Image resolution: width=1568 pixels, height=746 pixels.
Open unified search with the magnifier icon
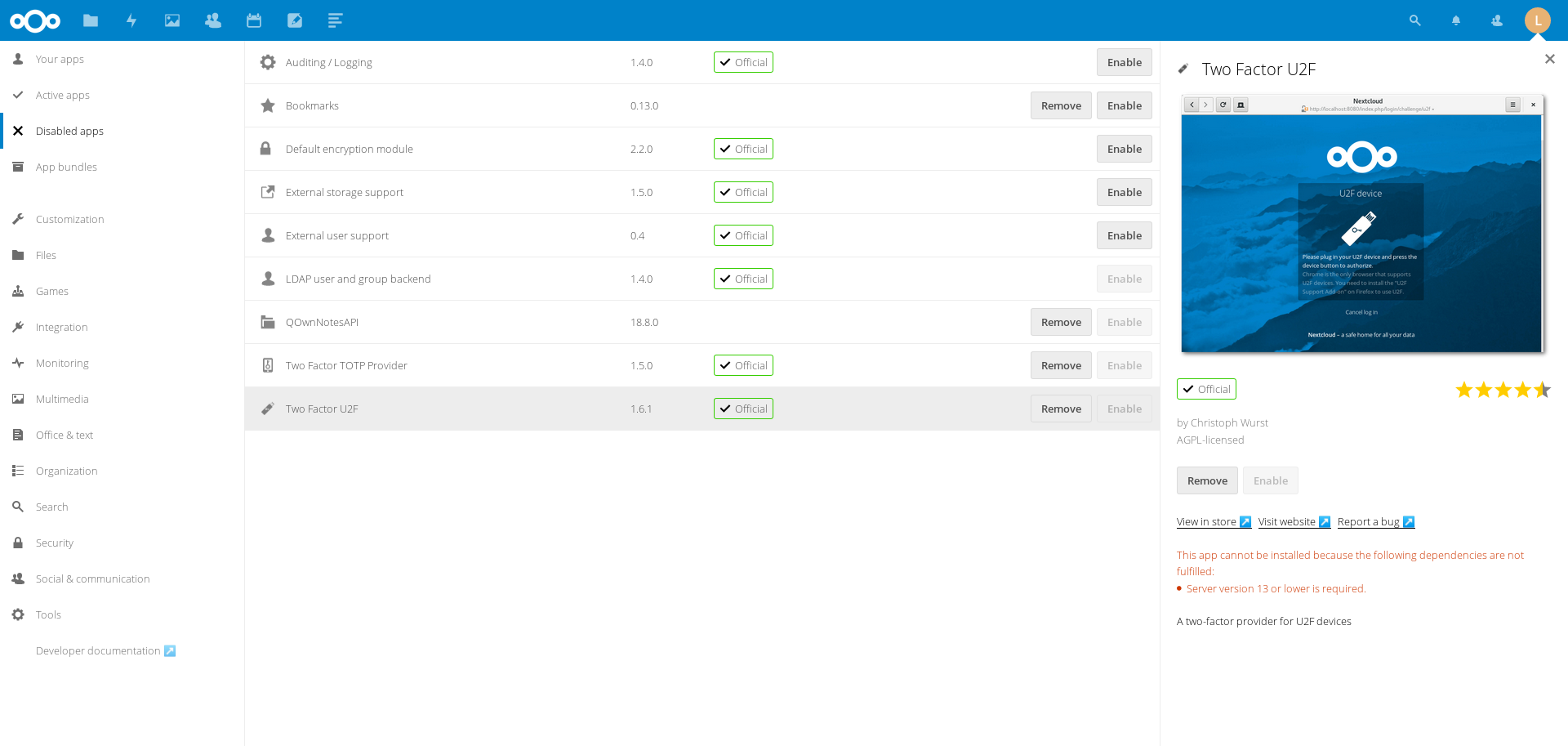(1415, 20)
